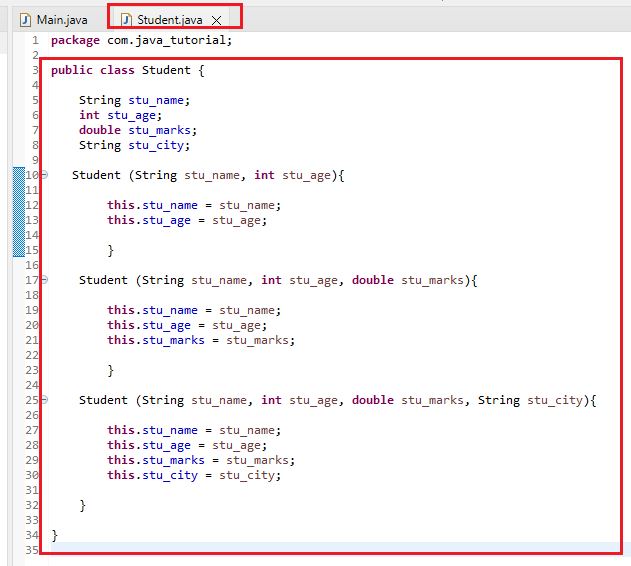Click the class closing brace on line 34
This screenshot has width=631, height=566.
(55, 535)
